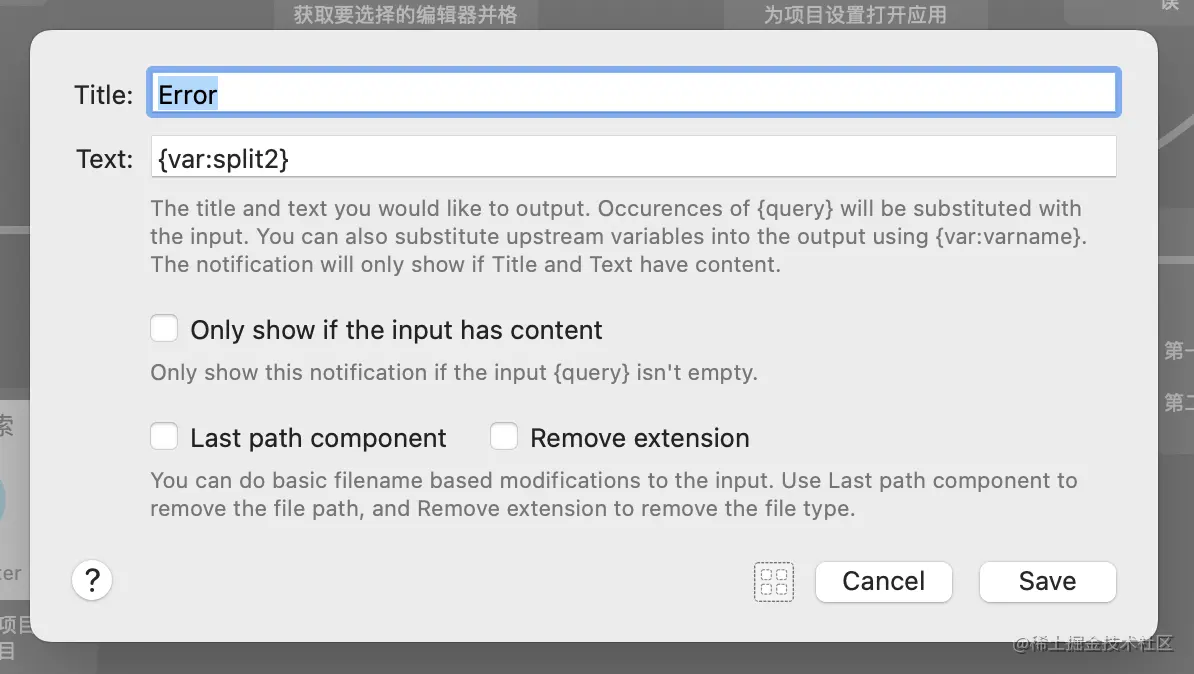1194x674 pixels.
Task: Toggle the Last path component checkbox
Action: (x=164, y=437)
